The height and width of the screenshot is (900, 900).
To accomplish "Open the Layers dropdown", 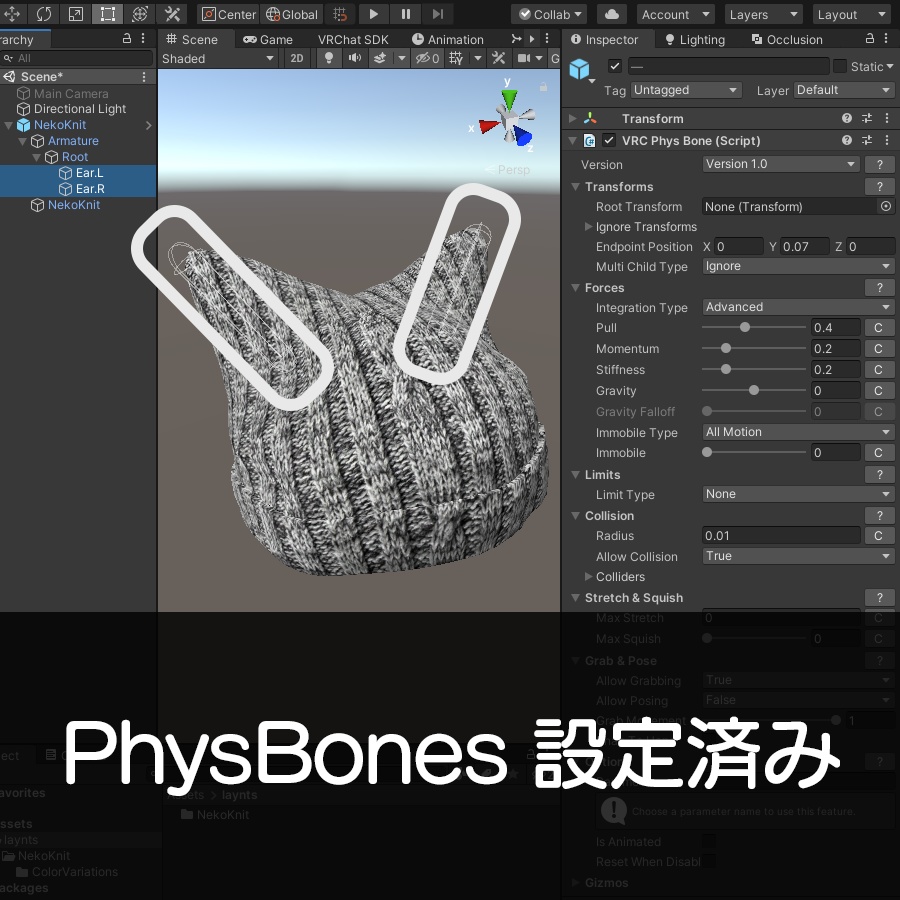I will point(763,14).
